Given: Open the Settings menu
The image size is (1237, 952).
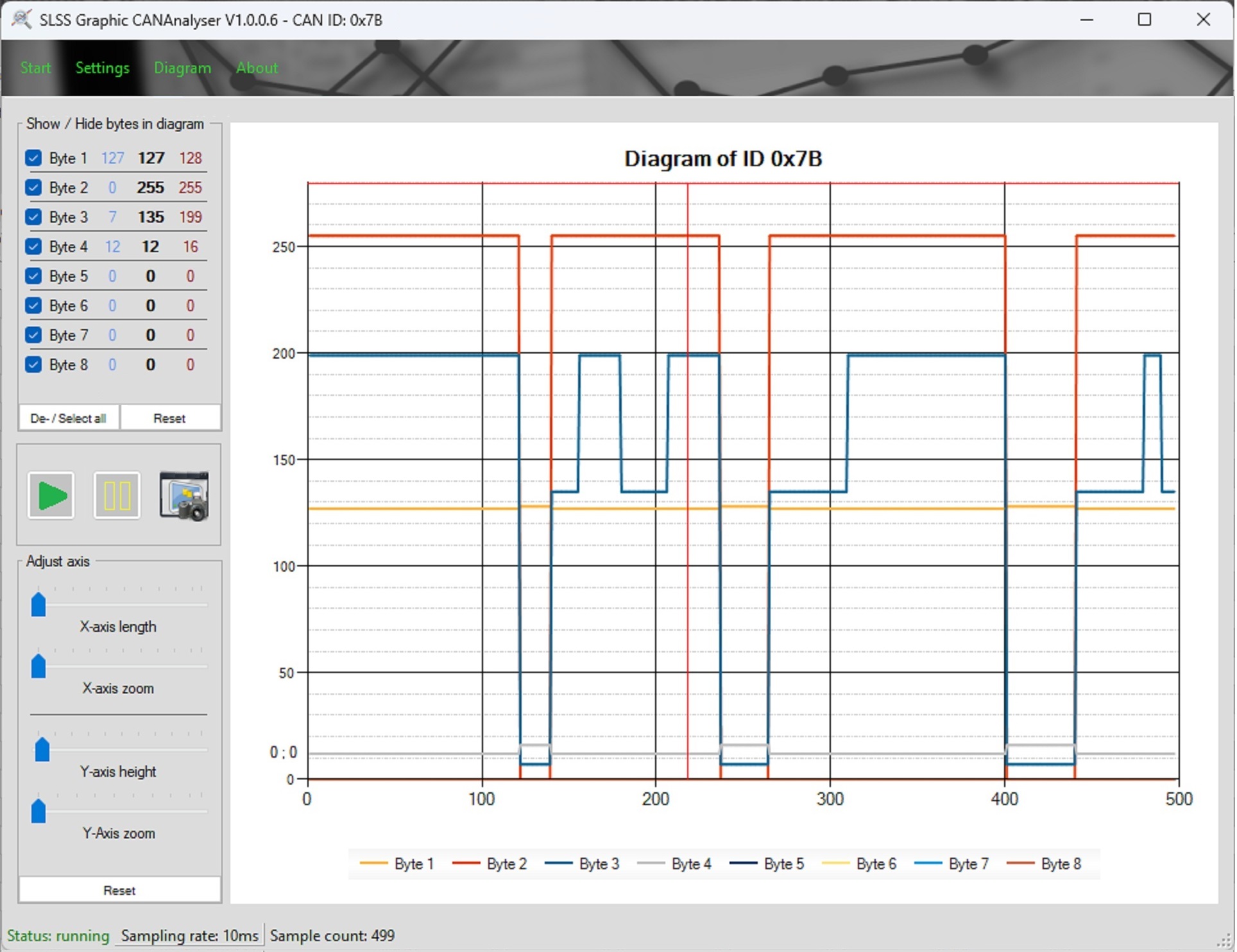Looking at the screenshot, I should tap(102, 68).
